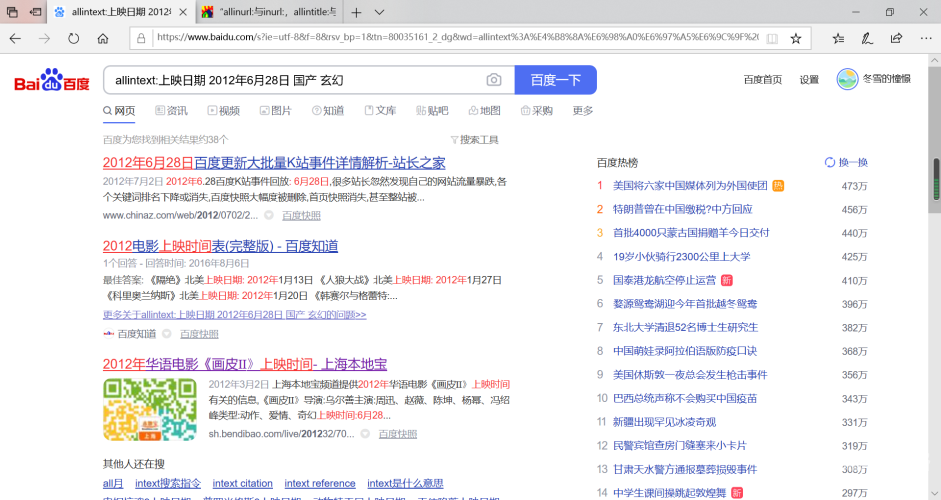941x500 pixels.
Task: Click related search intext citation
Action: [242, 483]
